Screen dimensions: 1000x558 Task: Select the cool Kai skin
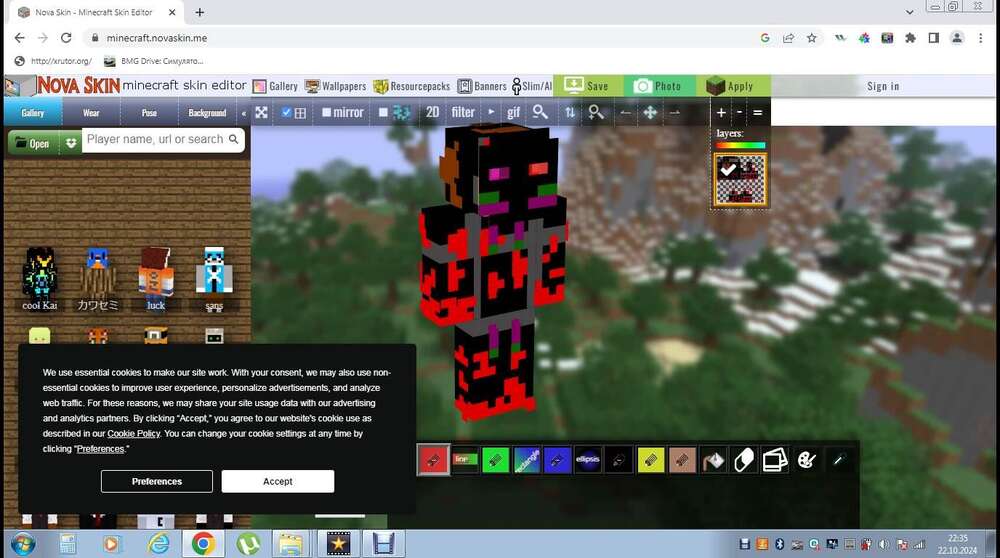pos(40,279)
